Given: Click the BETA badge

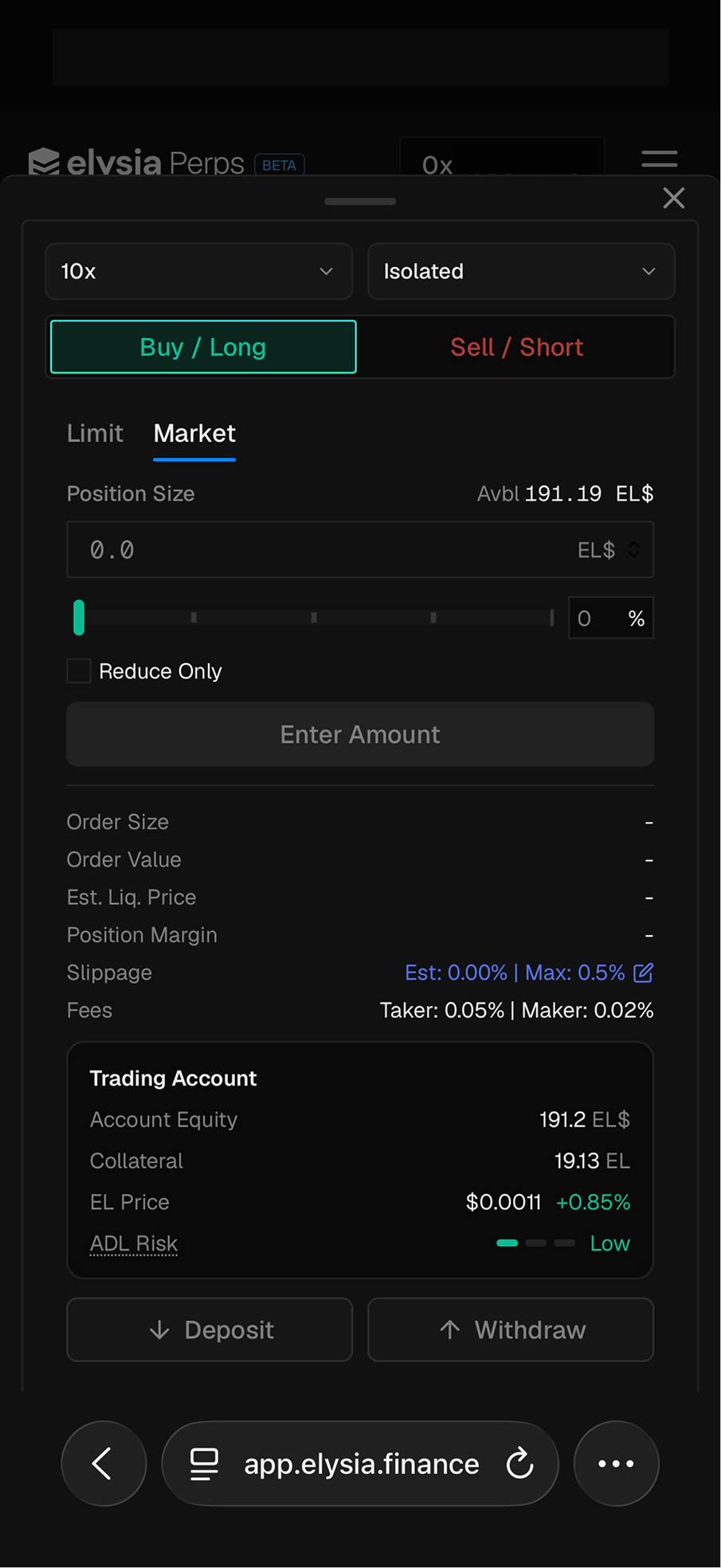Looking at the screenshot, I should tap(280, 165).
